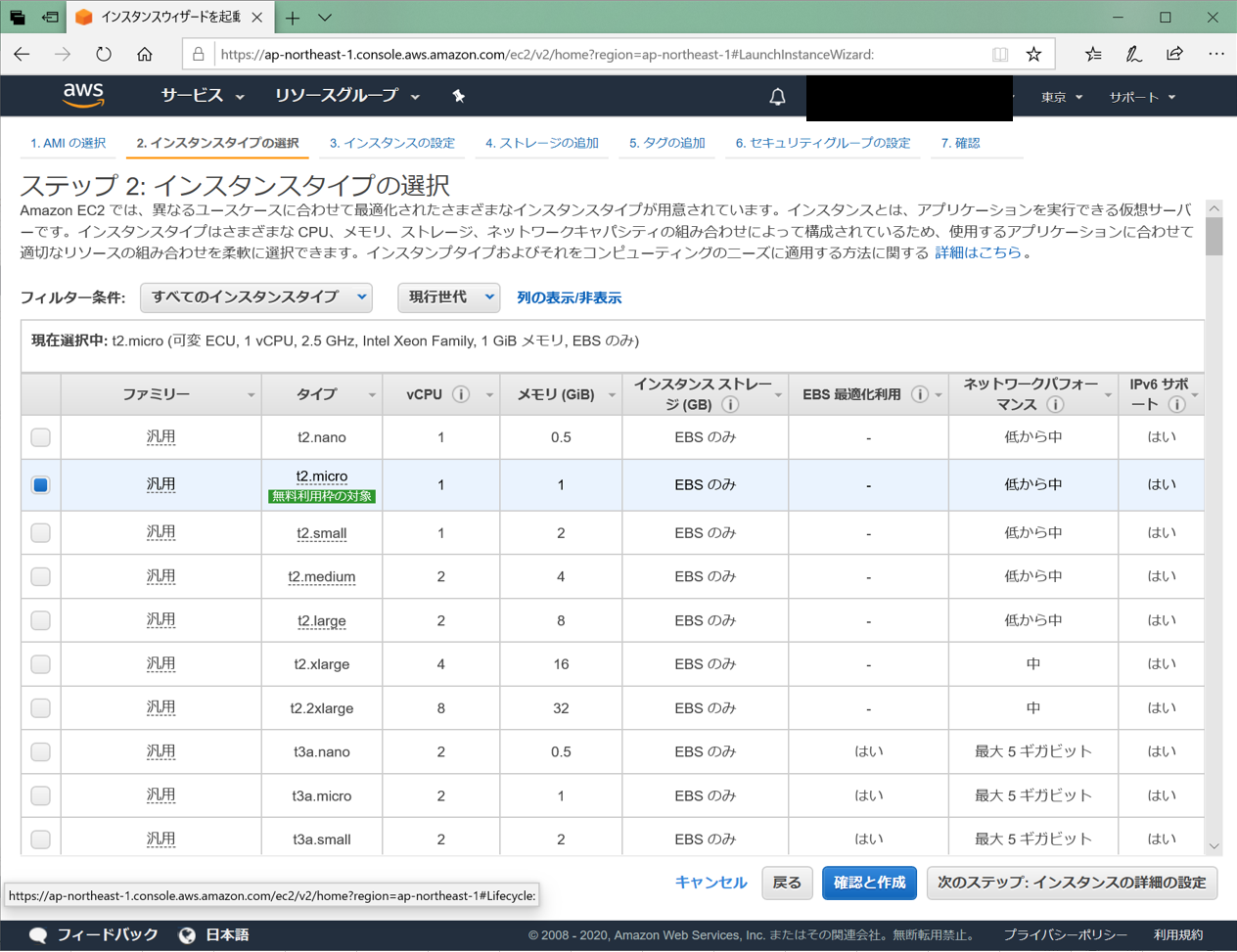This screenshot has width=1237, height=952.
Task: Click the 戻る button
Action: tap(787, 883)
